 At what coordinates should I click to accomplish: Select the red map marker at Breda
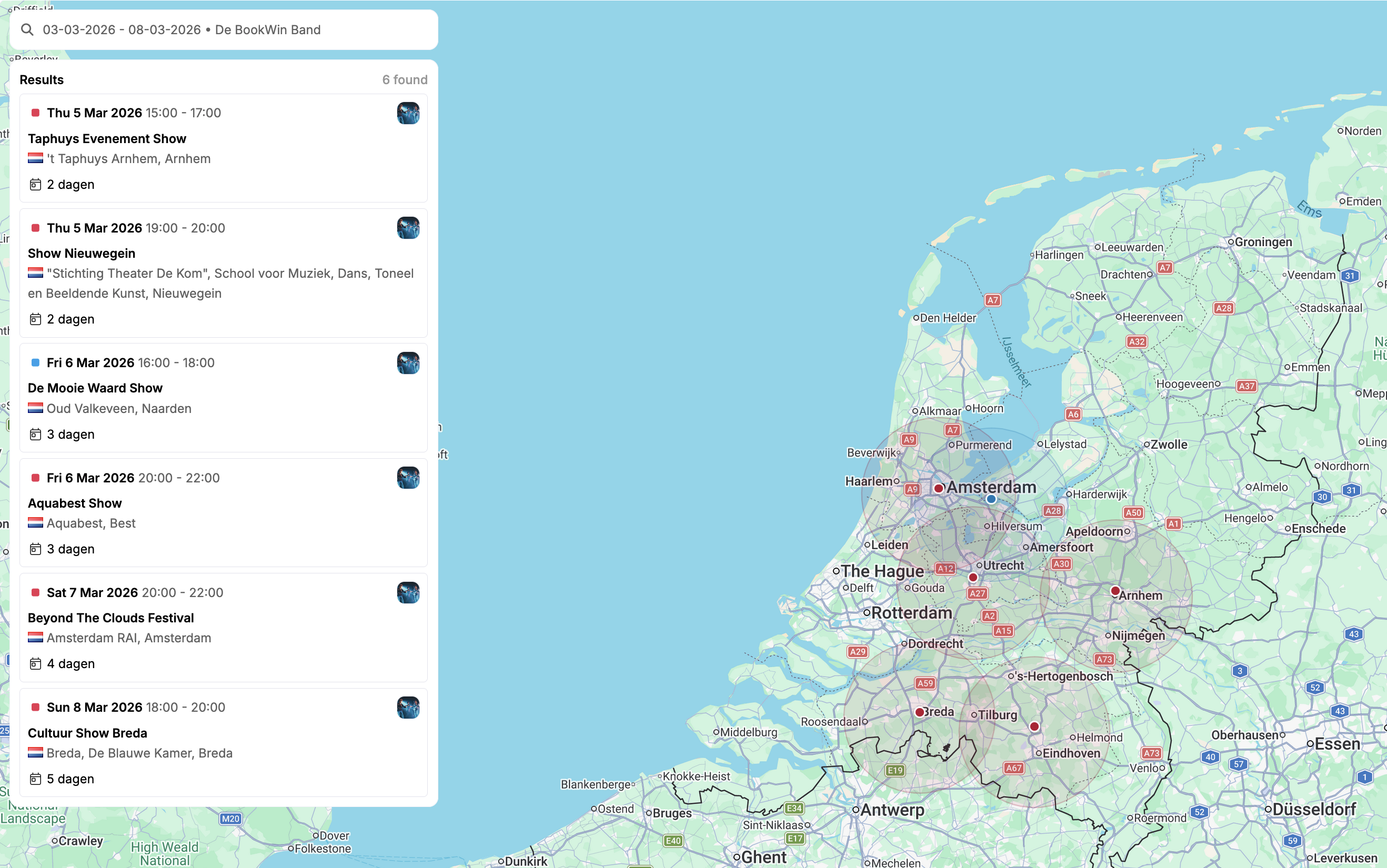(x=920, y=712)
